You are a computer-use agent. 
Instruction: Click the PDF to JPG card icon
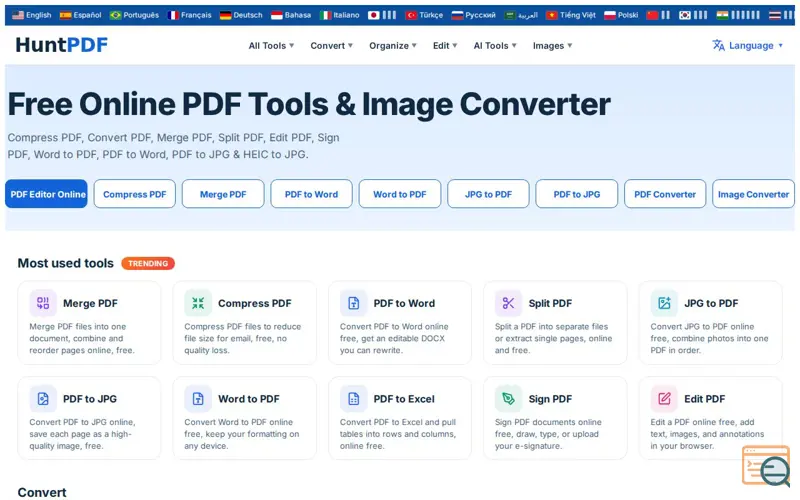point(43,398)
